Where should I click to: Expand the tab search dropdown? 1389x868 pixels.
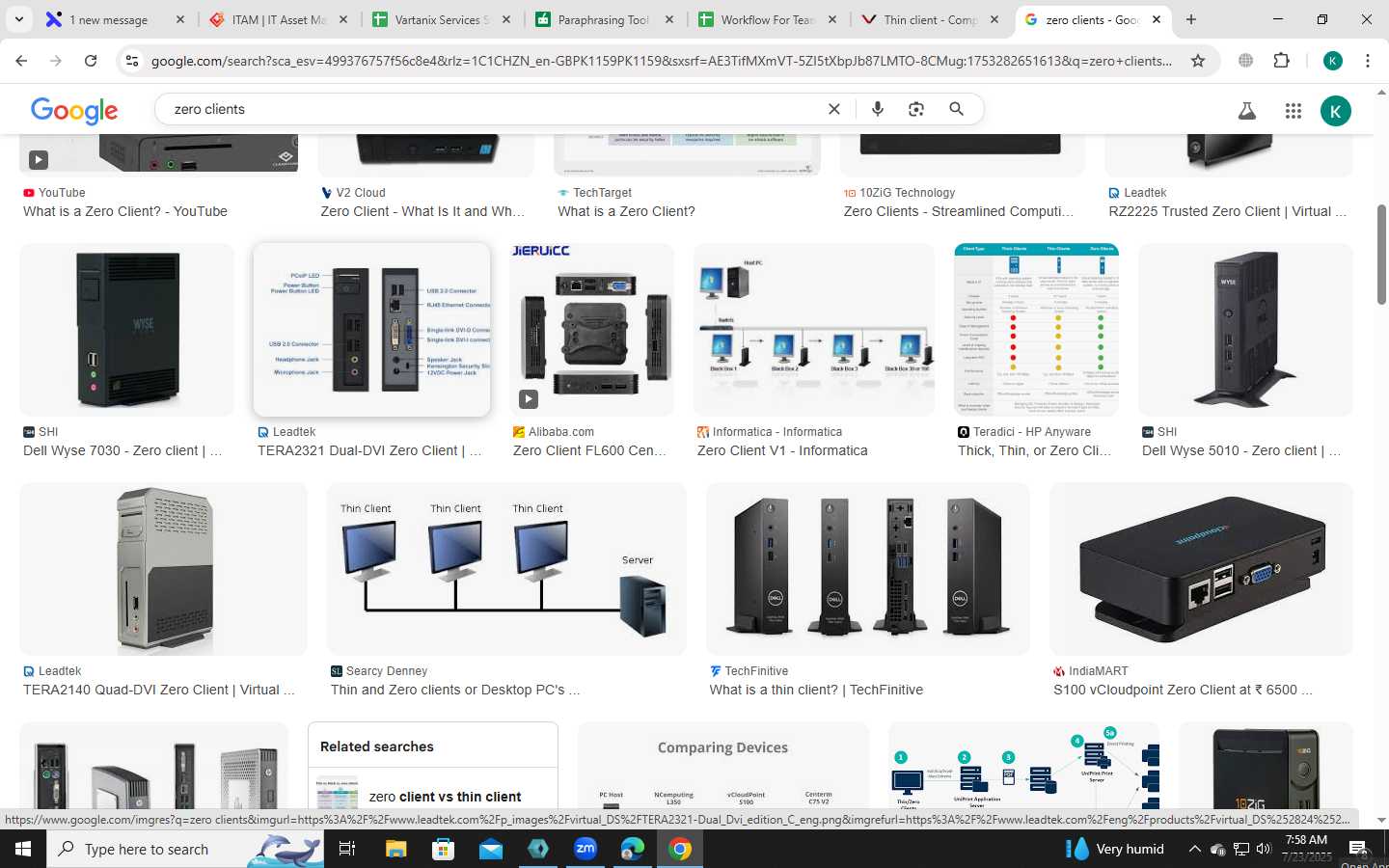click(x=18, y=19)
